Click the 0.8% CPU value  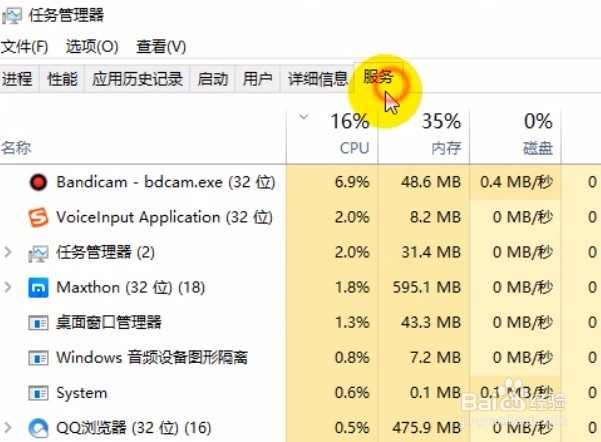coord(352,358)
